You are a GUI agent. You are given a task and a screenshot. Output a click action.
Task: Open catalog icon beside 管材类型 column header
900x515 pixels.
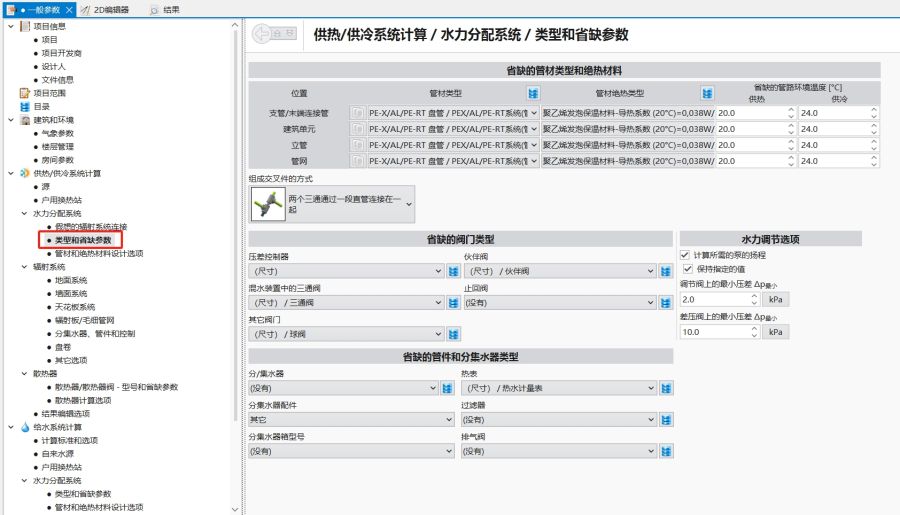(x=533, y=94)
